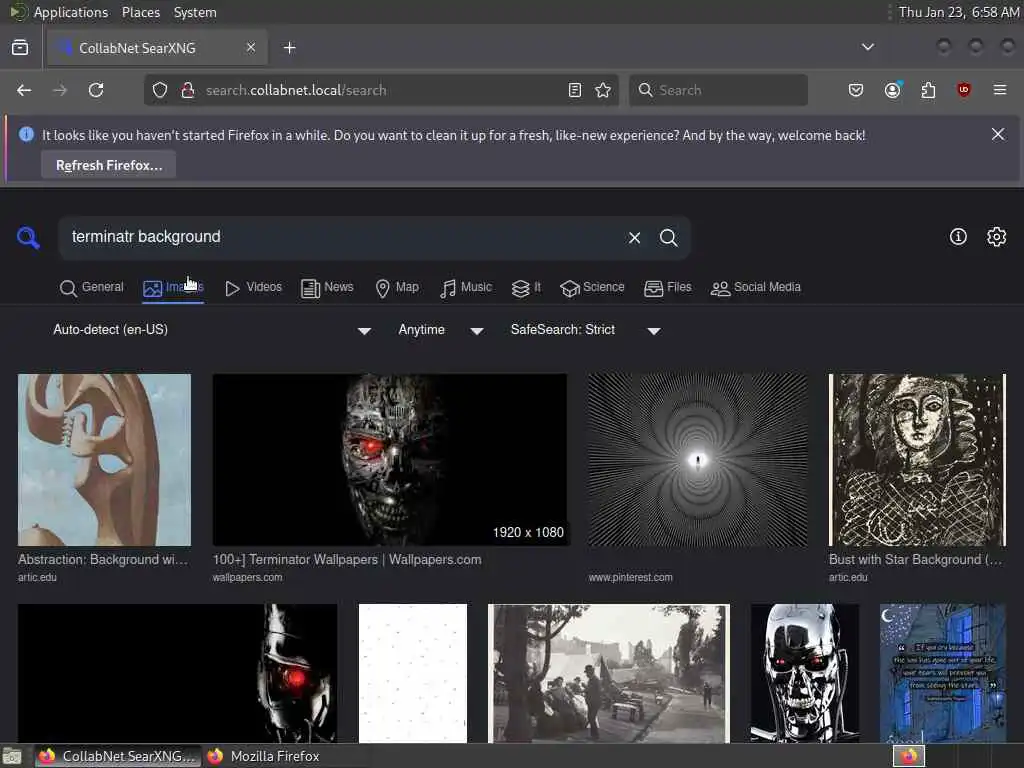Select the Images category tab

[173, 287]
